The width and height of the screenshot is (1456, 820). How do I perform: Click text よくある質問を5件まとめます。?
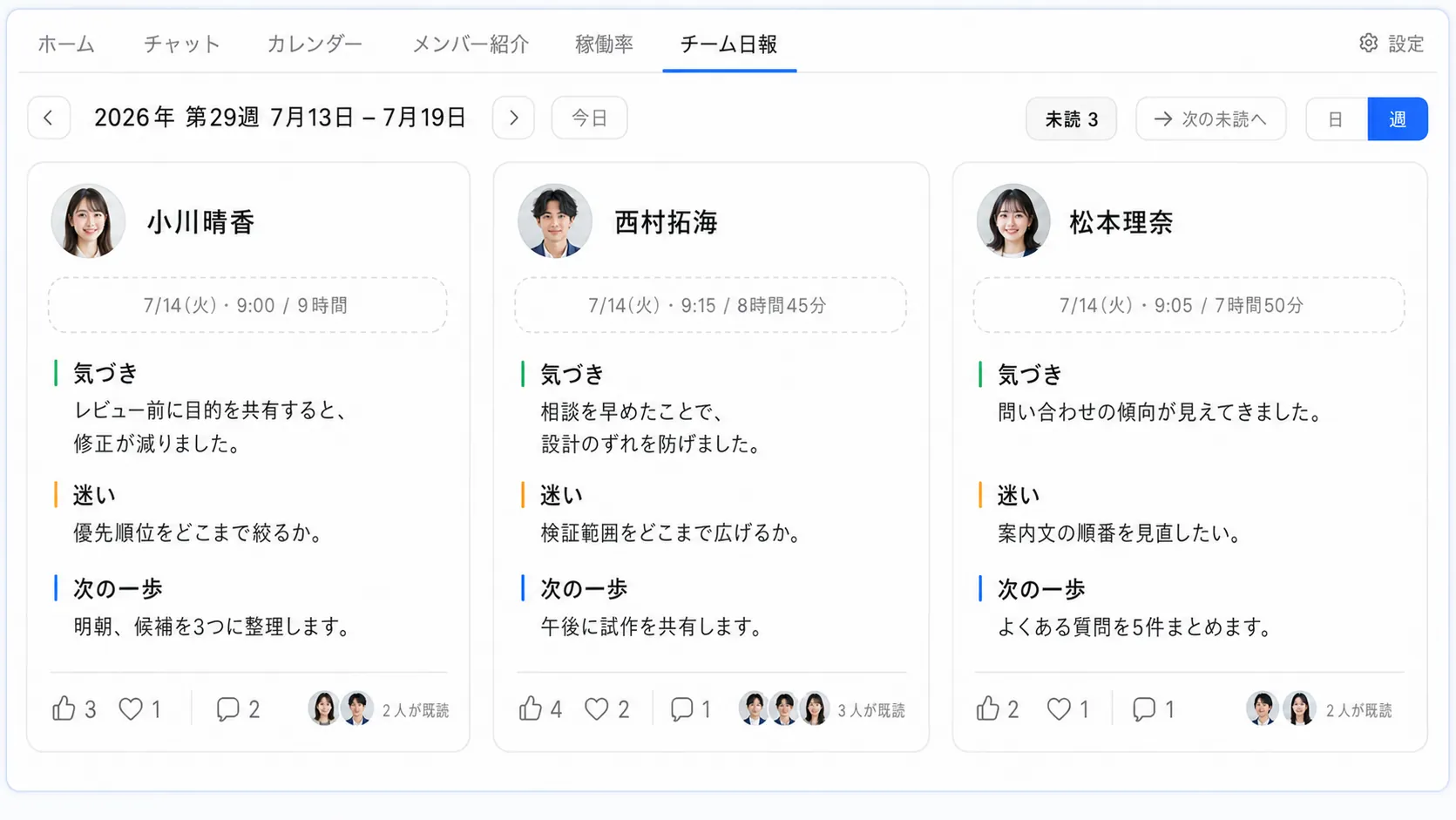click(x=1136, y=627)
